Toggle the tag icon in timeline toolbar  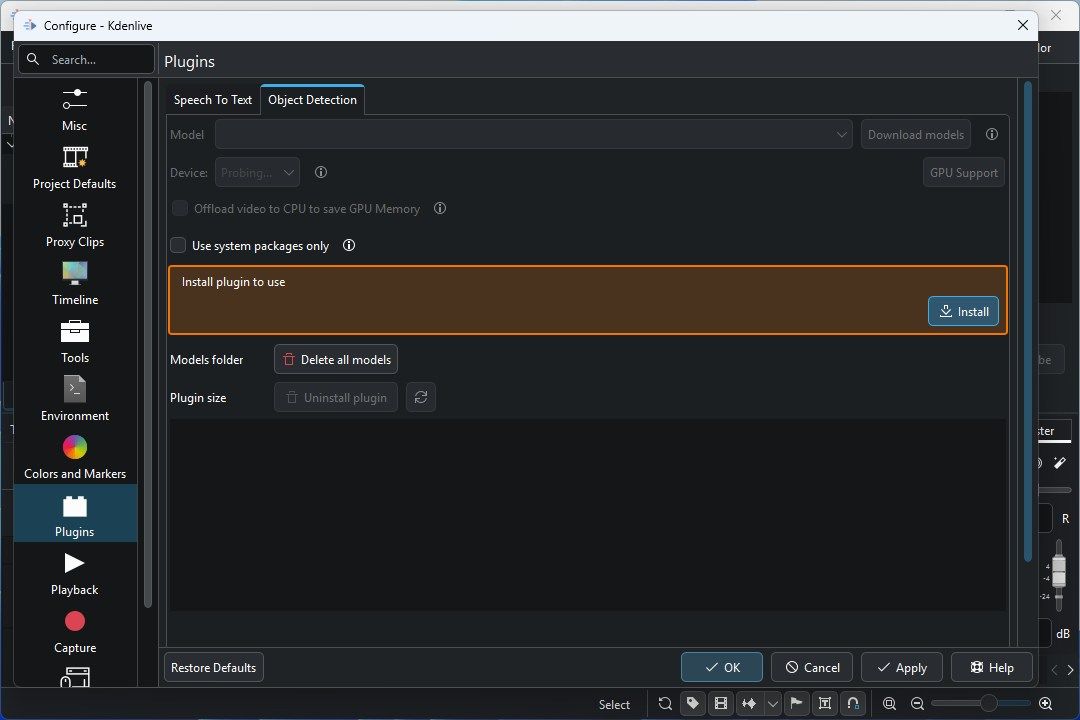point(693,703)
